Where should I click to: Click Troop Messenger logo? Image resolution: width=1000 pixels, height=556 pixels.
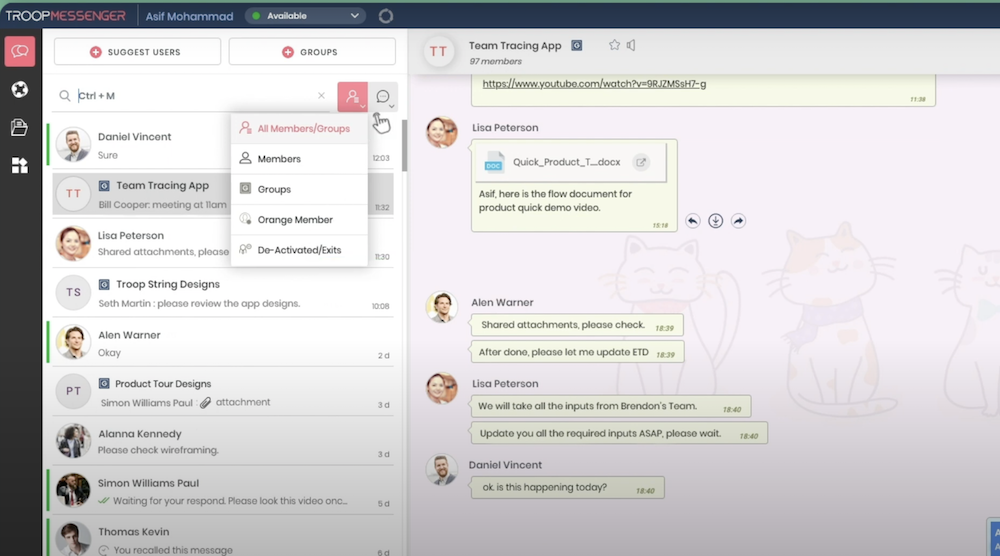[x=66, y=16]
